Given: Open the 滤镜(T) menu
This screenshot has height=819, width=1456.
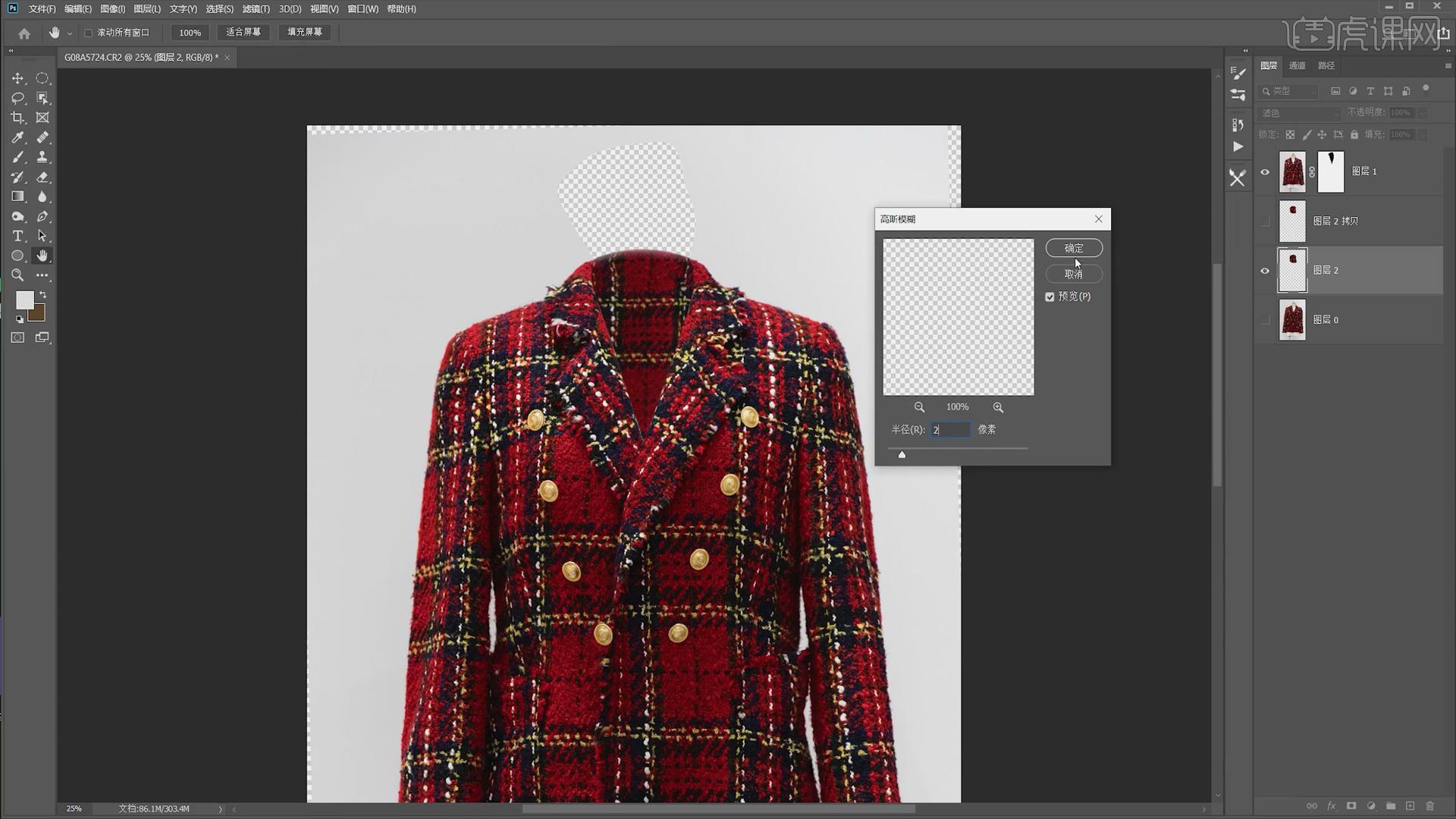Looking at the screenshot, I should [x=256, y=9].
